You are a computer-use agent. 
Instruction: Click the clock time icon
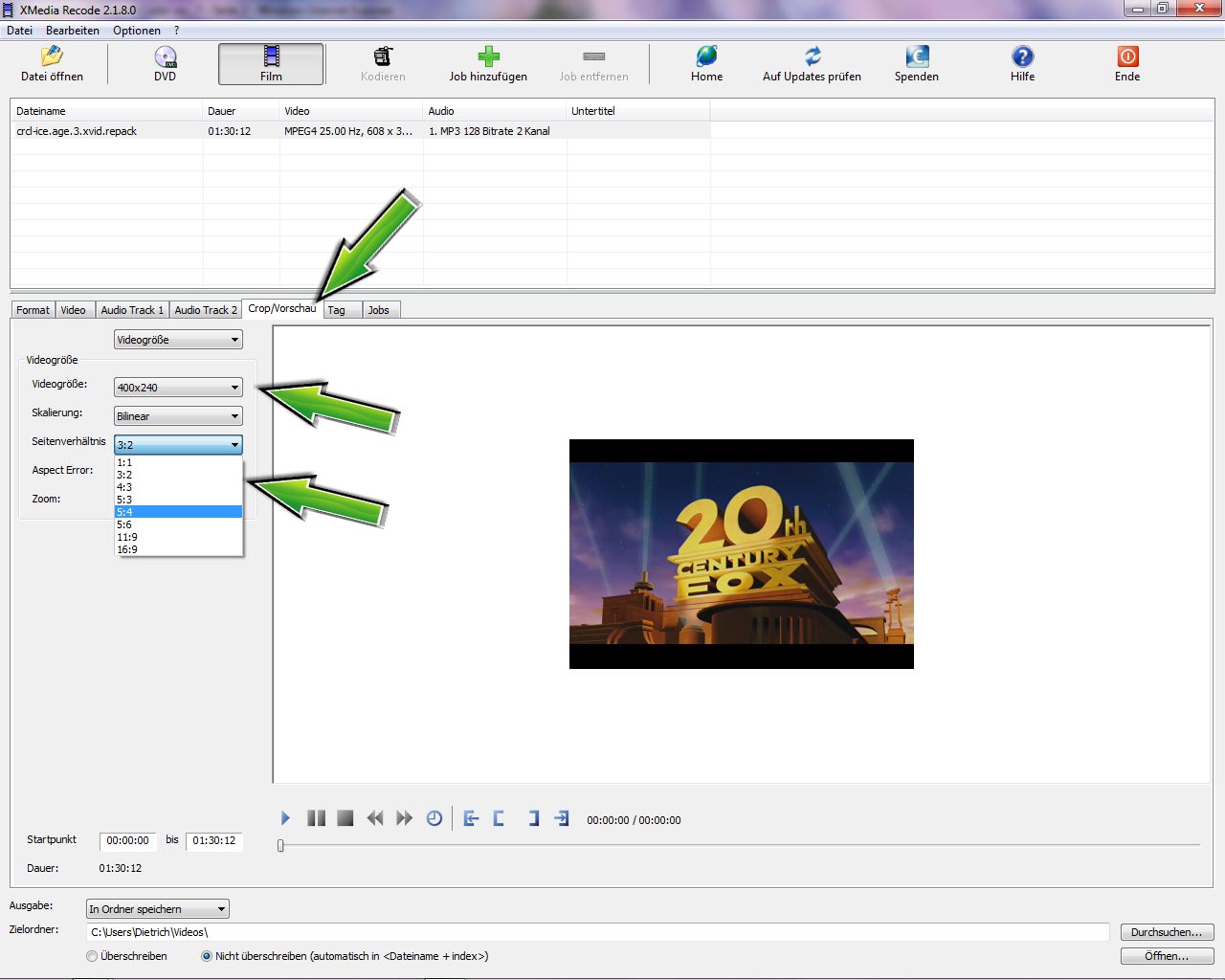click(434, 818)
